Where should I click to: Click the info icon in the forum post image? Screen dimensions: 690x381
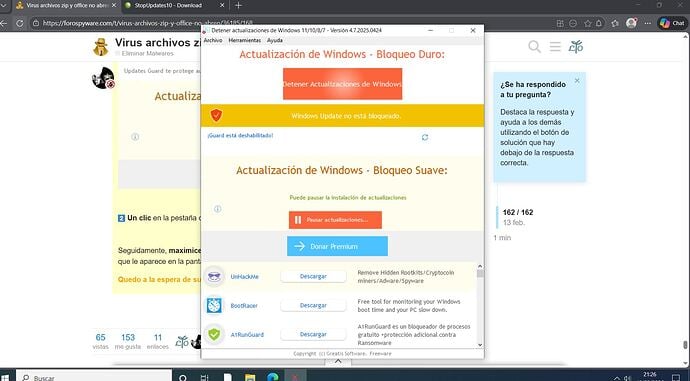[135, 137]
